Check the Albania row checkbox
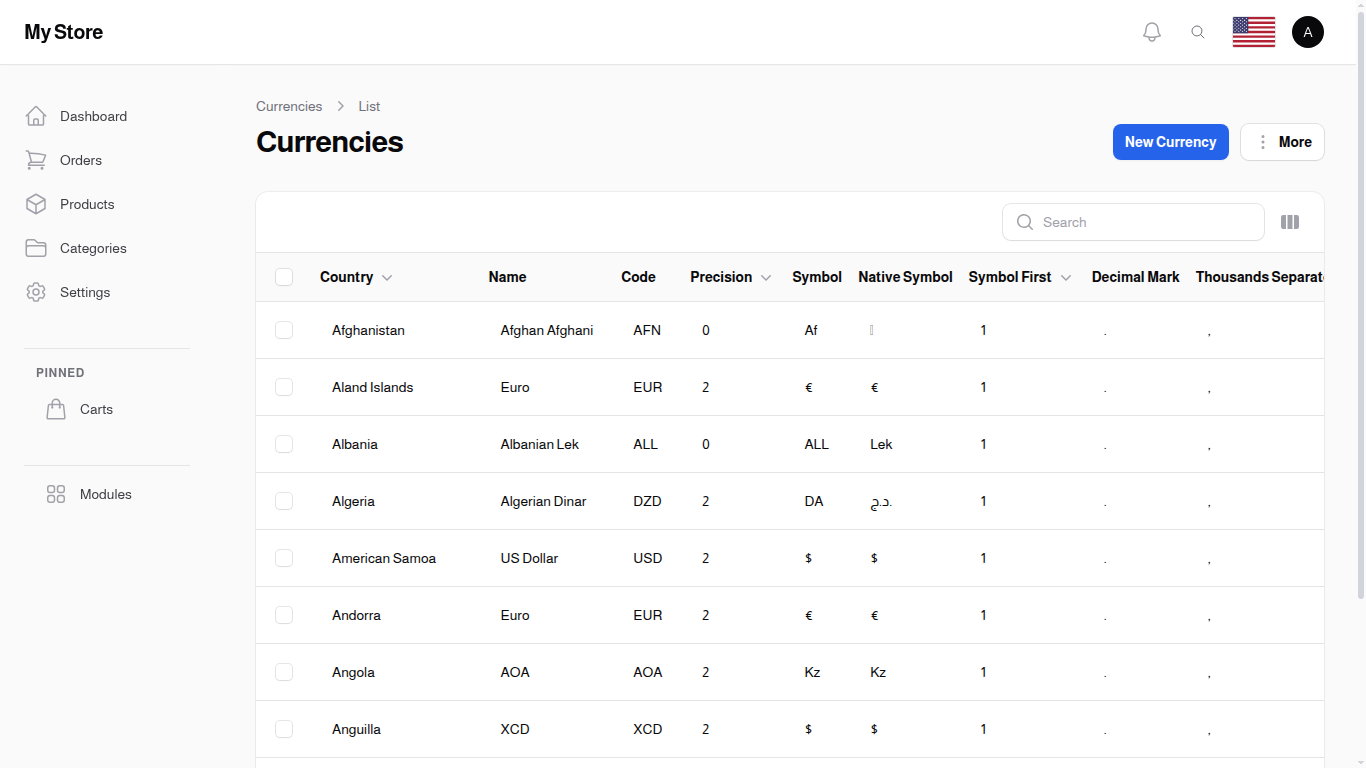1366x768 pixels. coord(284,444)
